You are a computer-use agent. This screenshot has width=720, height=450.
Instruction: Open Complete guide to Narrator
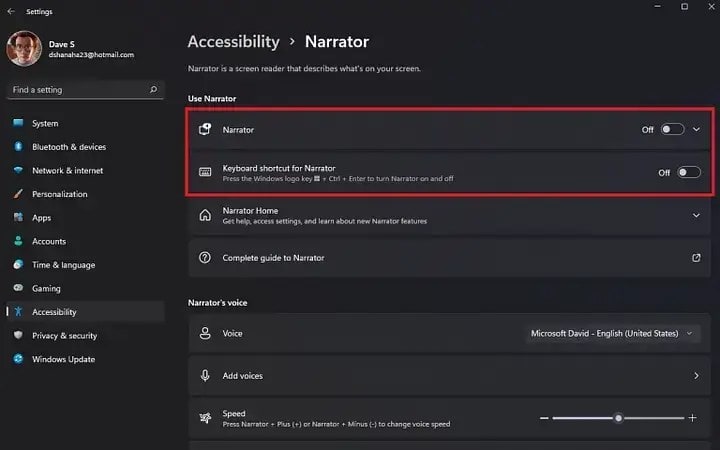[449, 258]
